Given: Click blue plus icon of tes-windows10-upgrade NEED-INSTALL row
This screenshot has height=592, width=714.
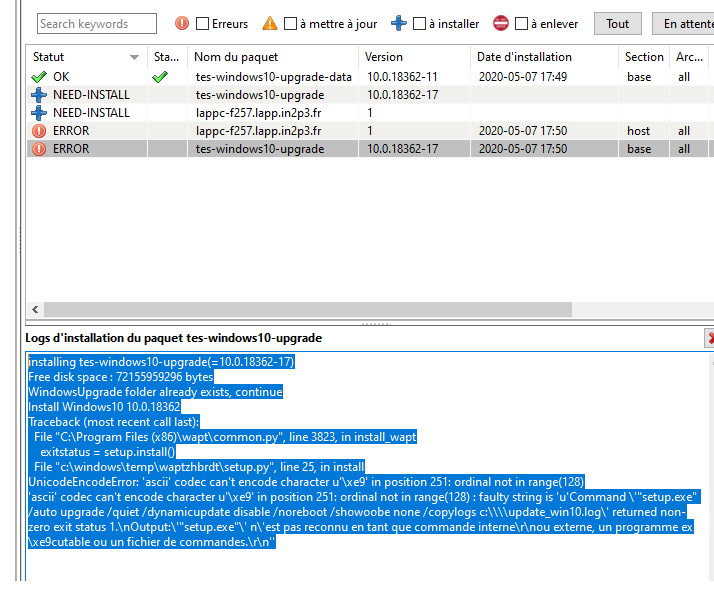Looking at the screenshot, I should [39, 95].
